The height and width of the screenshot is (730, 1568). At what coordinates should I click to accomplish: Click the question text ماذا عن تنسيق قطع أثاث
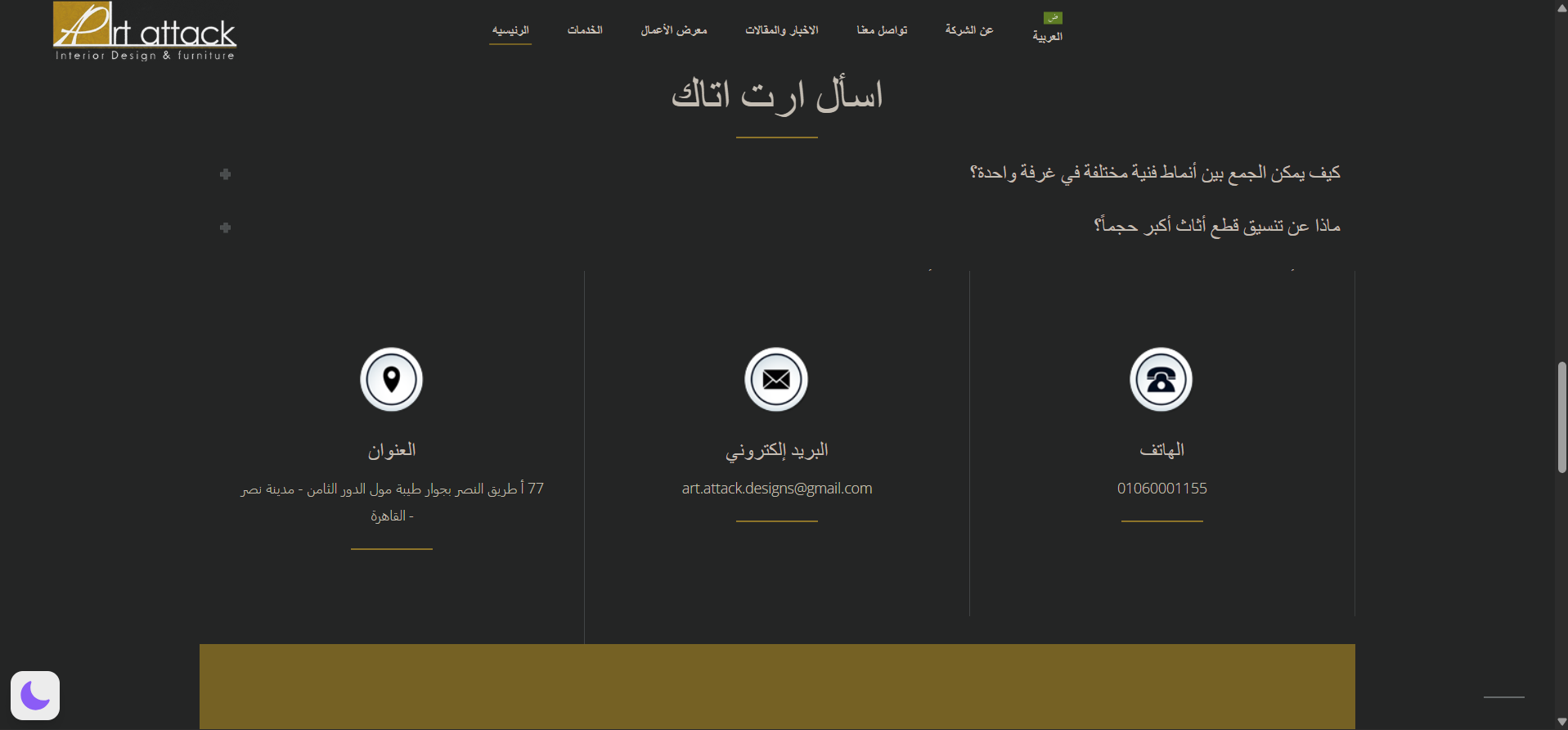1217,226
